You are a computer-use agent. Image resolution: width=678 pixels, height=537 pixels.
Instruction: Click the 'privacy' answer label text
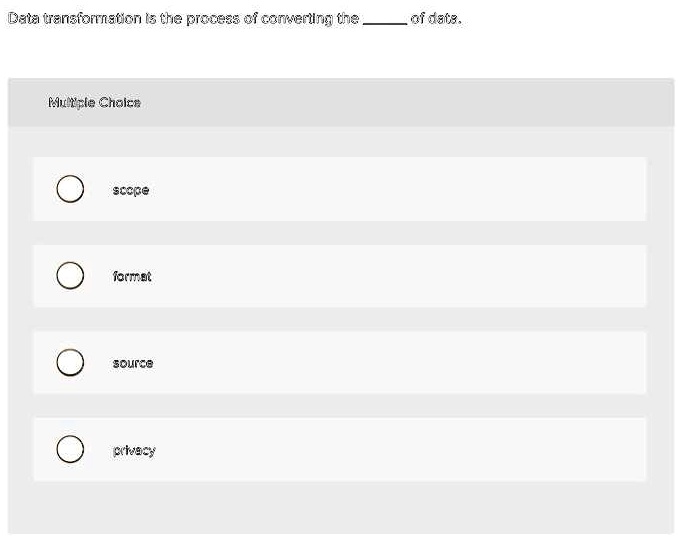click(134, 450)
